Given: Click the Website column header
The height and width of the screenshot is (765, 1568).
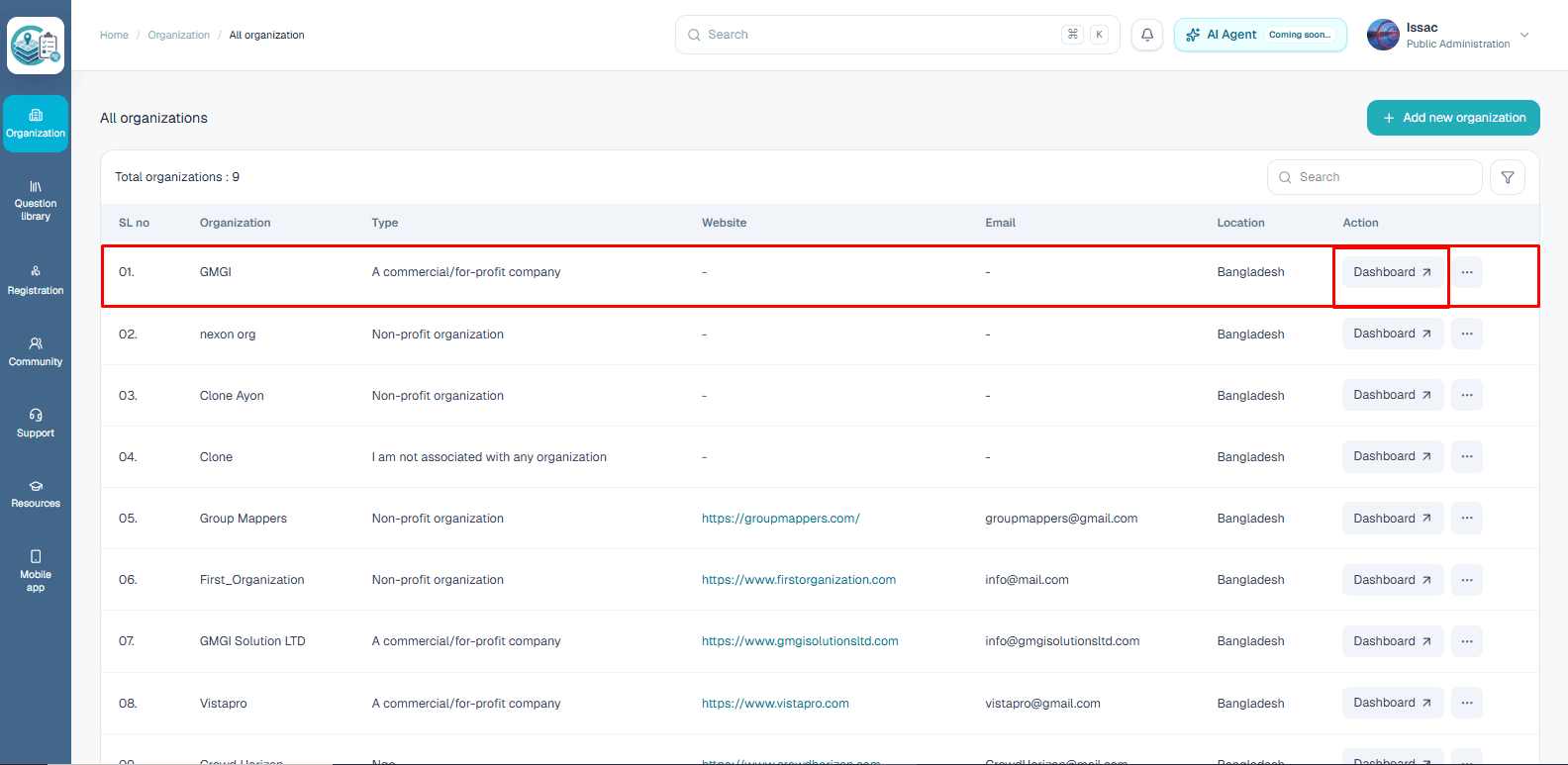Looking at the screenshot, I should click(724, 223).
